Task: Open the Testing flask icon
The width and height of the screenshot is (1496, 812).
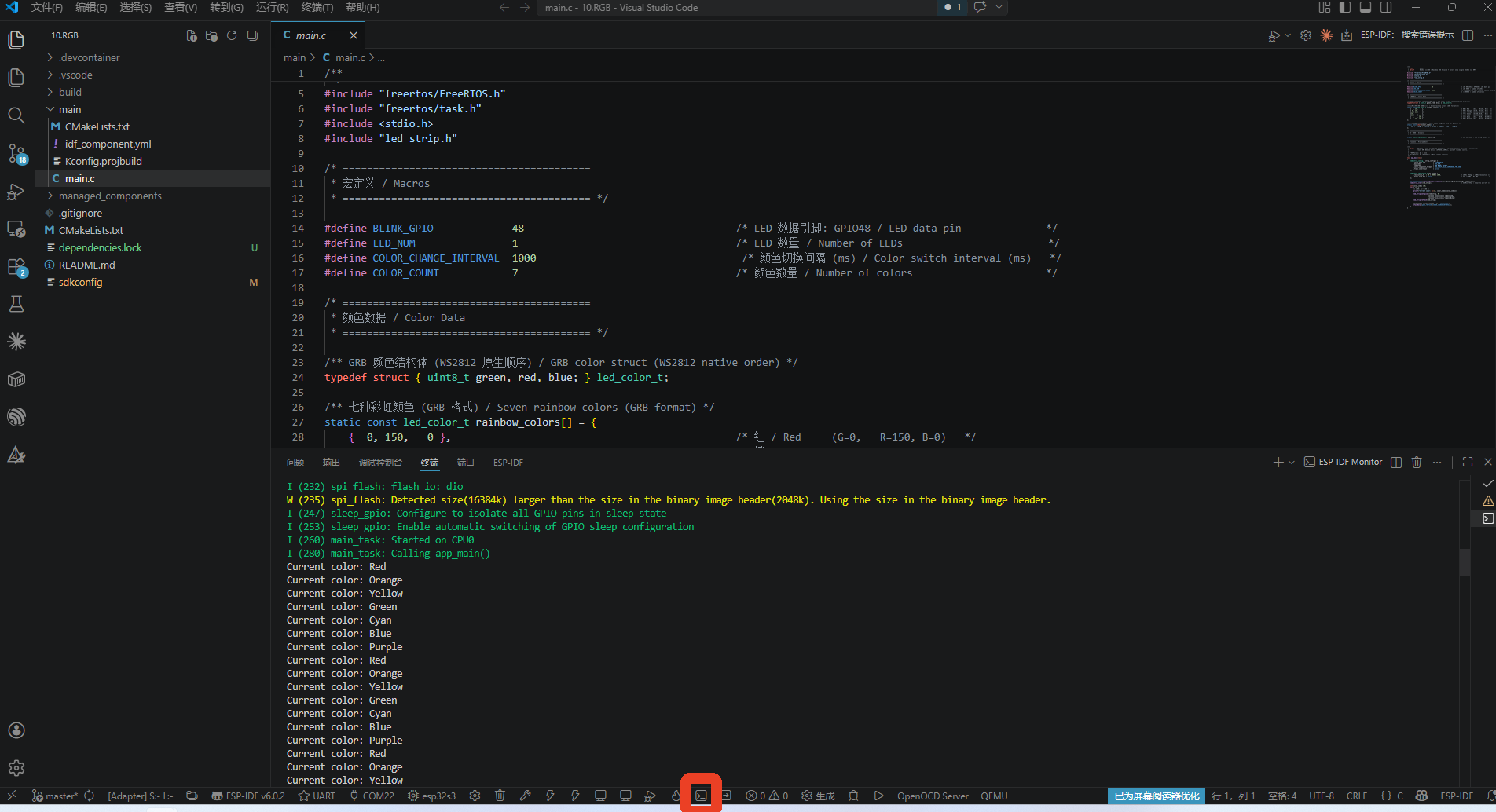Action: pos(16,304)
